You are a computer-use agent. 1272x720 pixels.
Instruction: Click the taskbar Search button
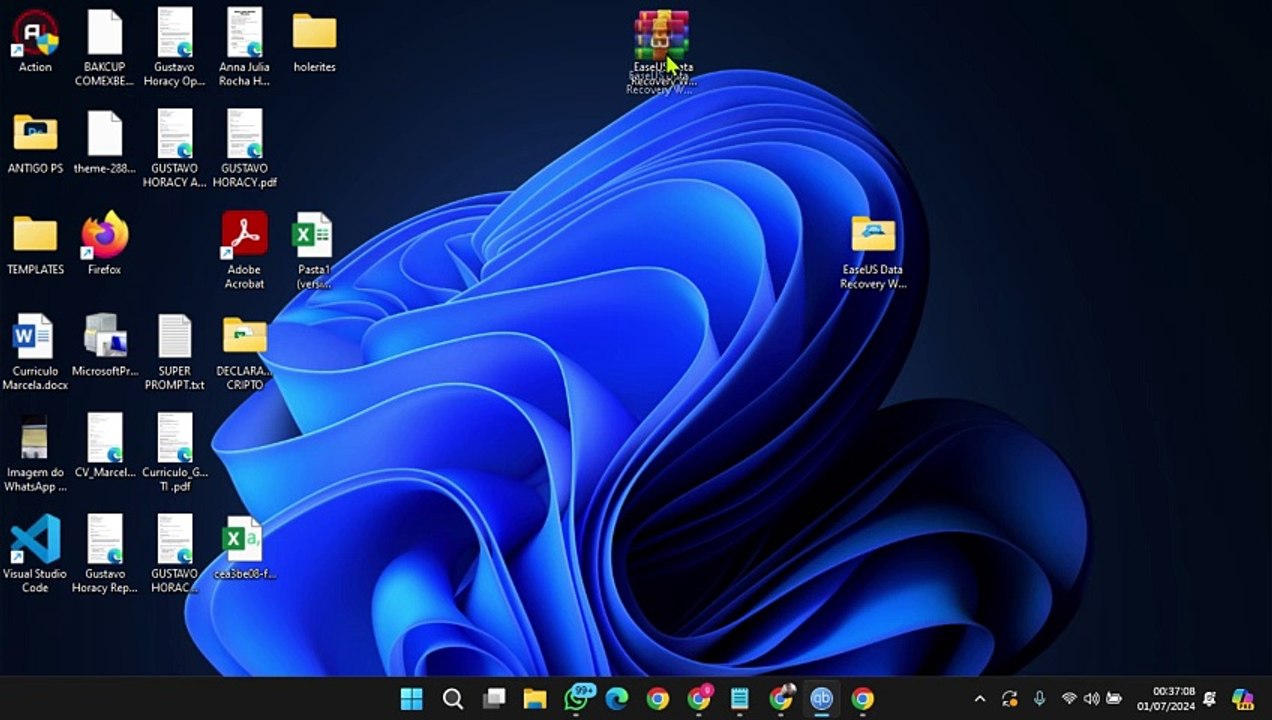[x=453, y=699]
